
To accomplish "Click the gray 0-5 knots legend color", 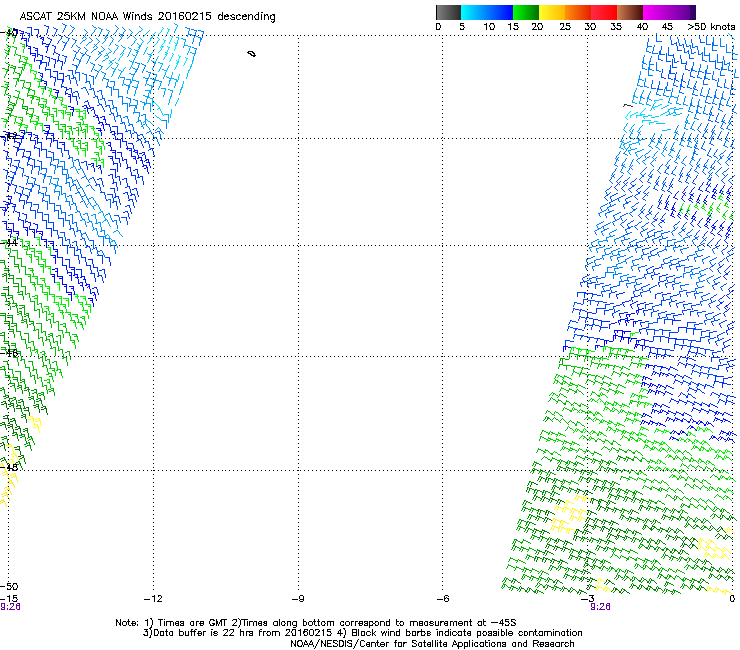I will pyautogui.click(x=448, y=12).
